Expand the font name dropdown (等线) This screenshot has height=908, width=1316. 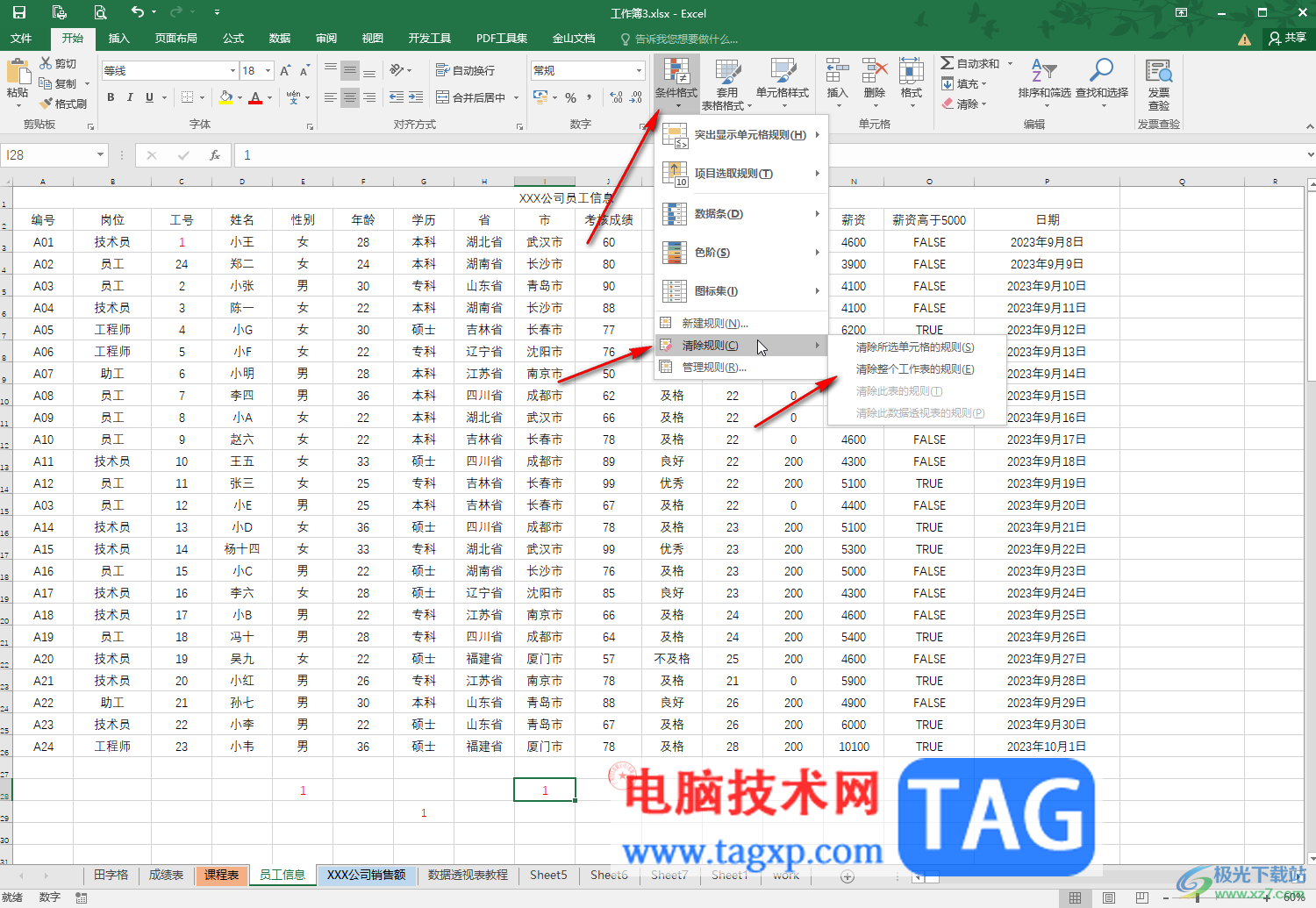(x=232, y=70)
